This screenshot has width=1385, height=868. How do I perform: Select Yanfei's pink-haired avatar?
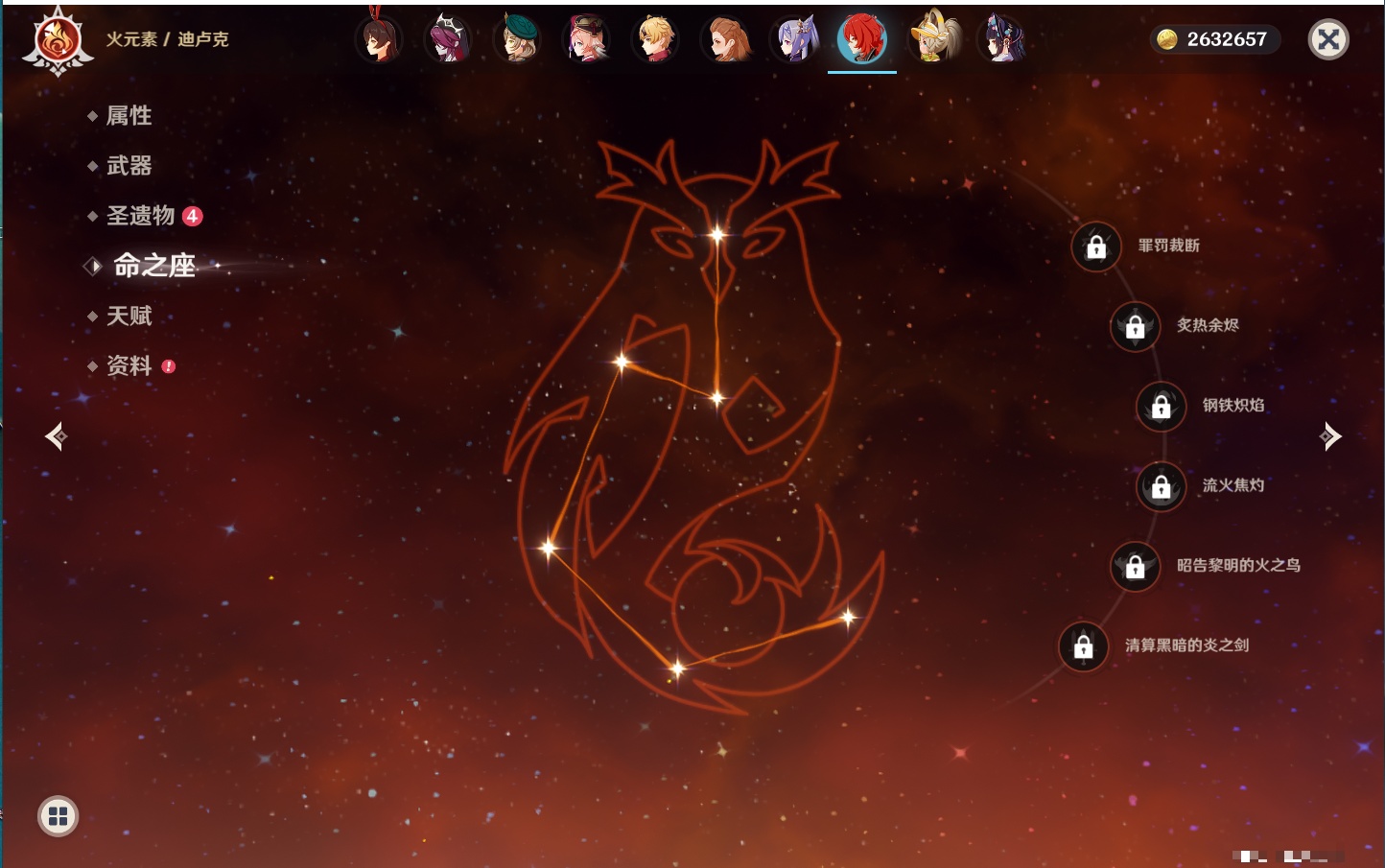[x=587, y=39]
